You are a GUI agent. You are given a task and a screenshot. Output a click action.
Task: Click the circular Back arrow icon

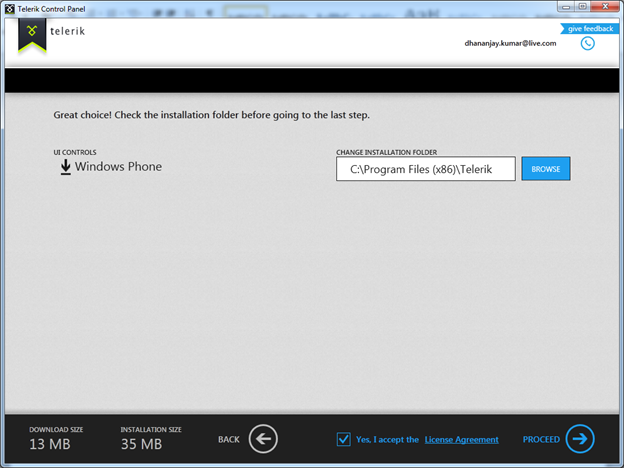point(263,439)
